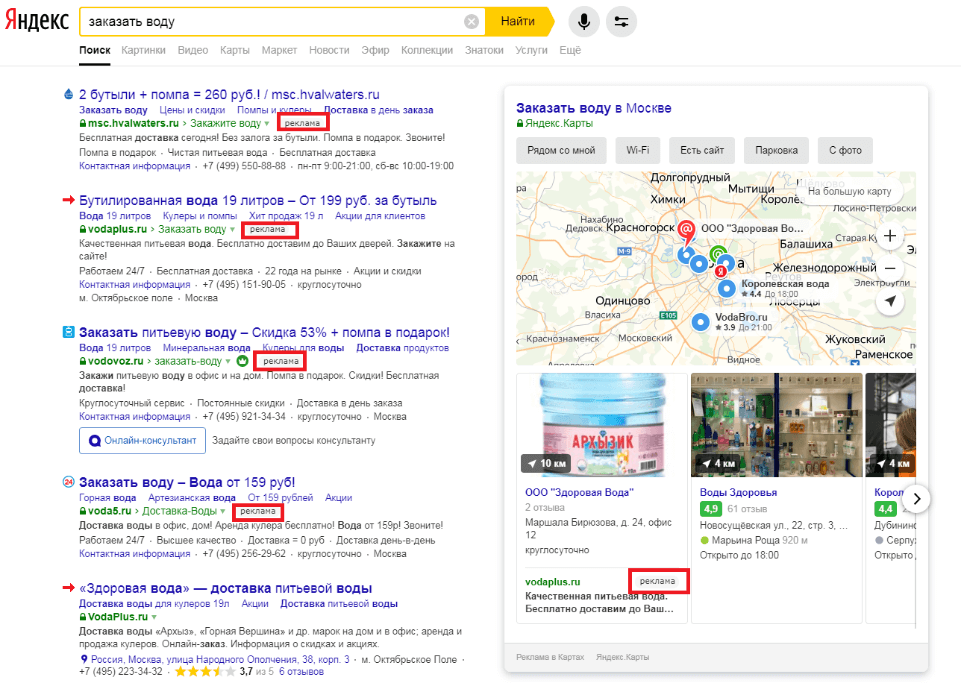961x683 pixels.
Task: Clear the search query with the X icon
Action: pyautogui.click(x=471, y=22)
